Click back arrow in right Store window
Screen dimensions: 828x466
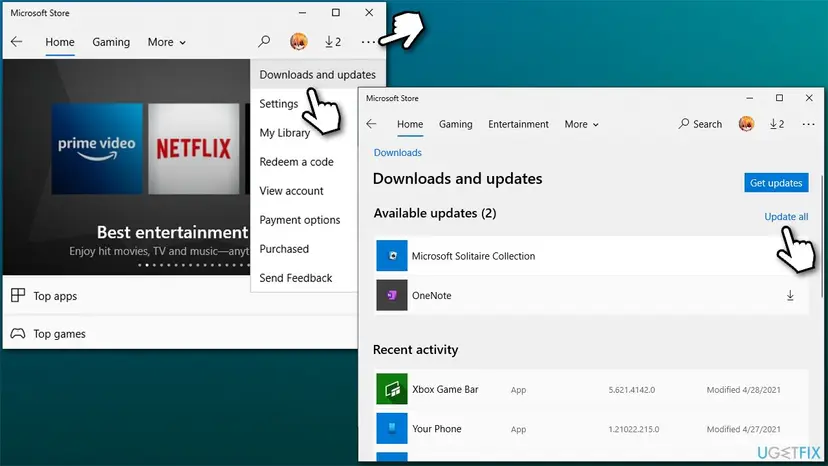coord(371,124)
